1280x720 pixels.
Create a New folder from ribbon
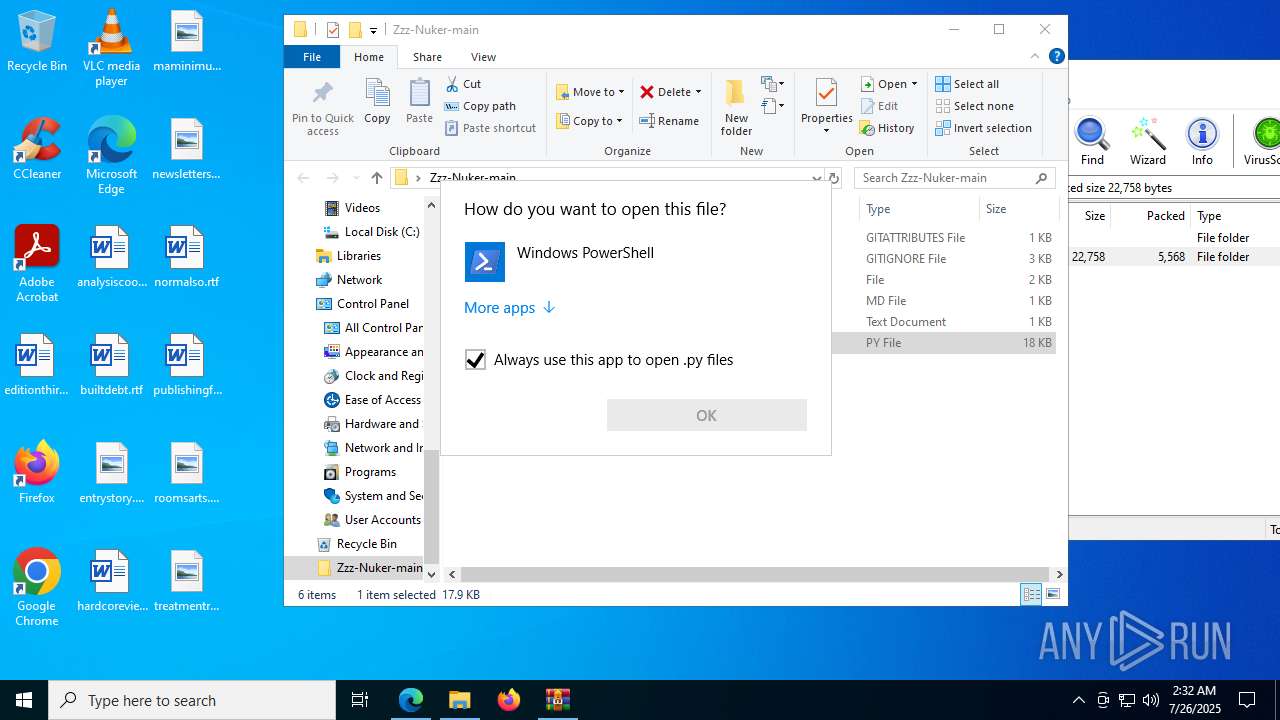tap(736, 108)
